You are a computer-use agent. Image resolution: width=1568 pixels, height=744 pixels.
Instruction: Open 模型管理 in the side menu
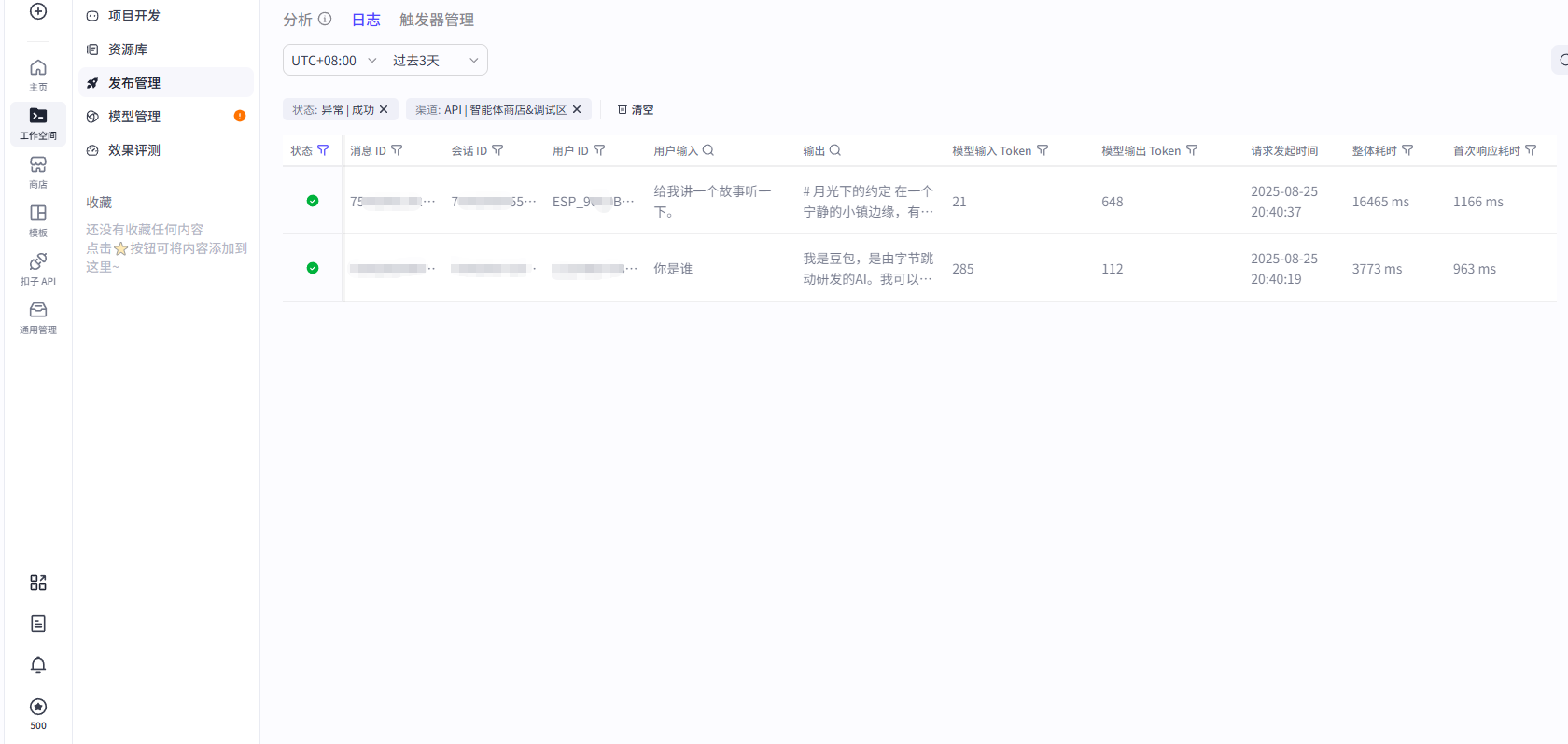tap(166, 117)
